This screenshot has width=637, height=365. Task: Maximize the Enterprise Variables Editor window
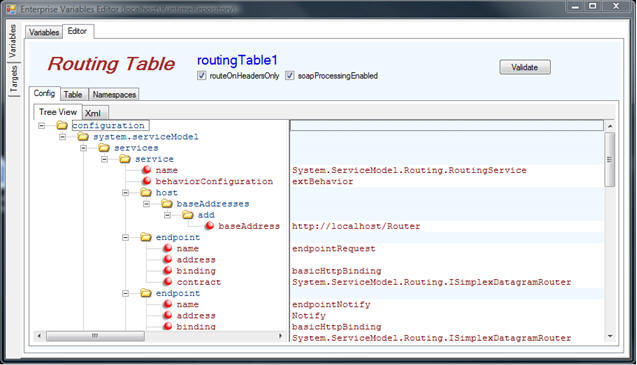point(593,6)
